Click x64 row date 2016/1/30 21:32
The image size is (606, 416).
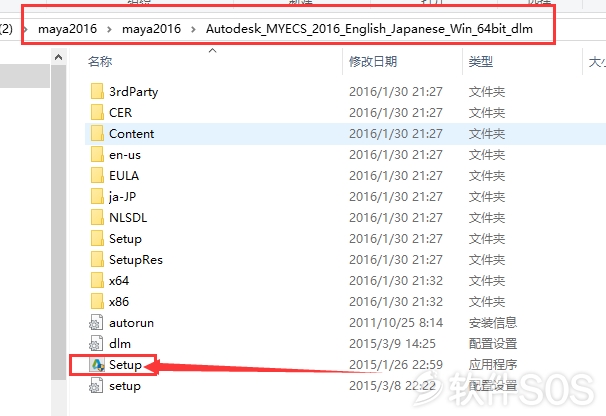click(x=396, y=280)
